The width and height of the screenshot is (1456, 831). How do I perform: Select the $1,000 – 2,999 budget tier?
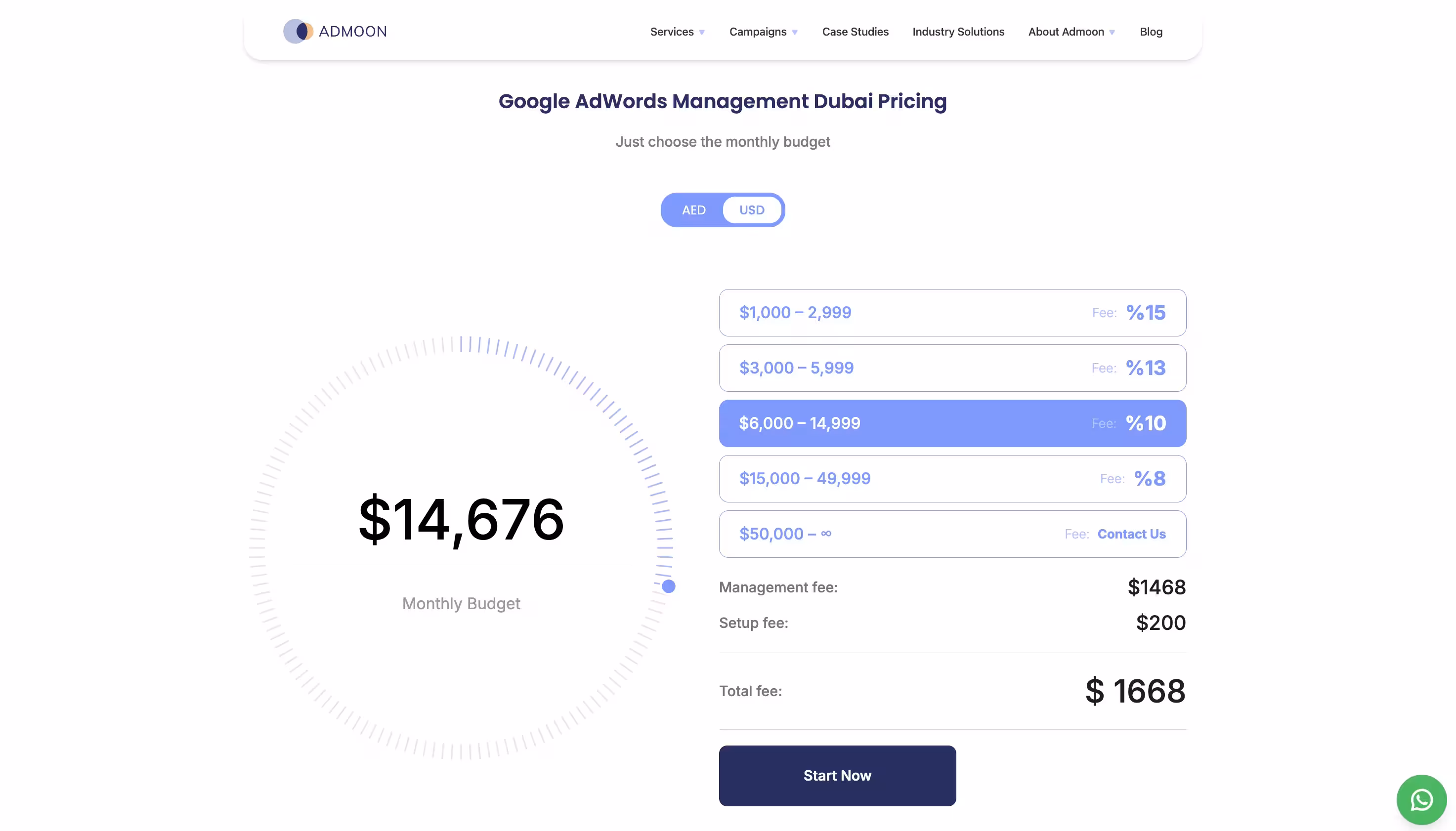point(952,313)
